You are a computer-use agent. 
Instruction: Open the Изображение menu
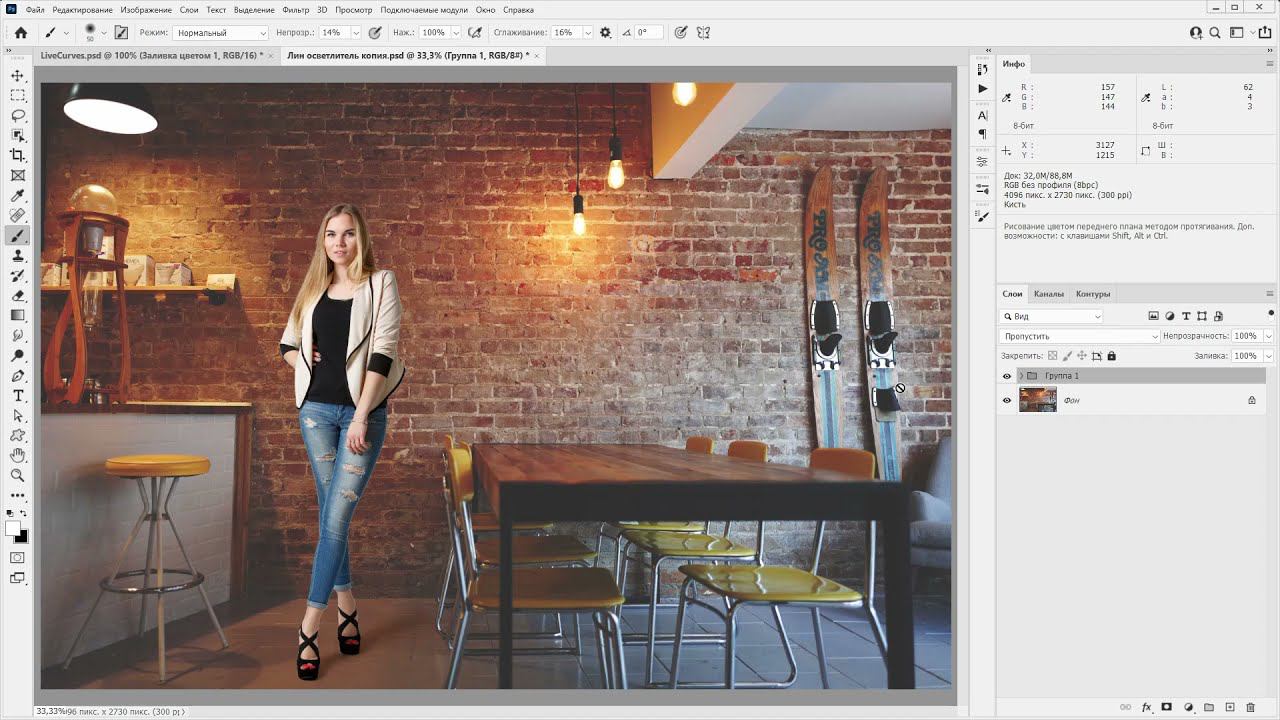[146, 9]
